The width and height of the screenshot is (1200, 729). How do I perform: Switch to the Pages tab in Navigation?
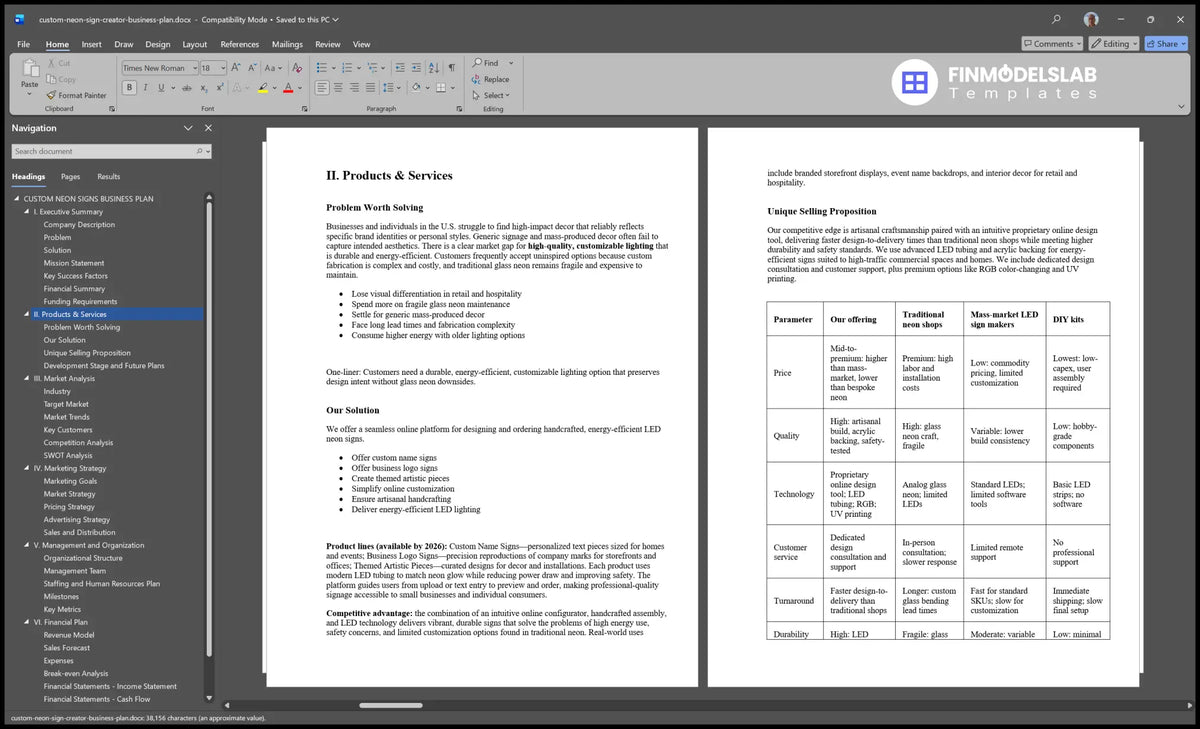coord(71,177)
